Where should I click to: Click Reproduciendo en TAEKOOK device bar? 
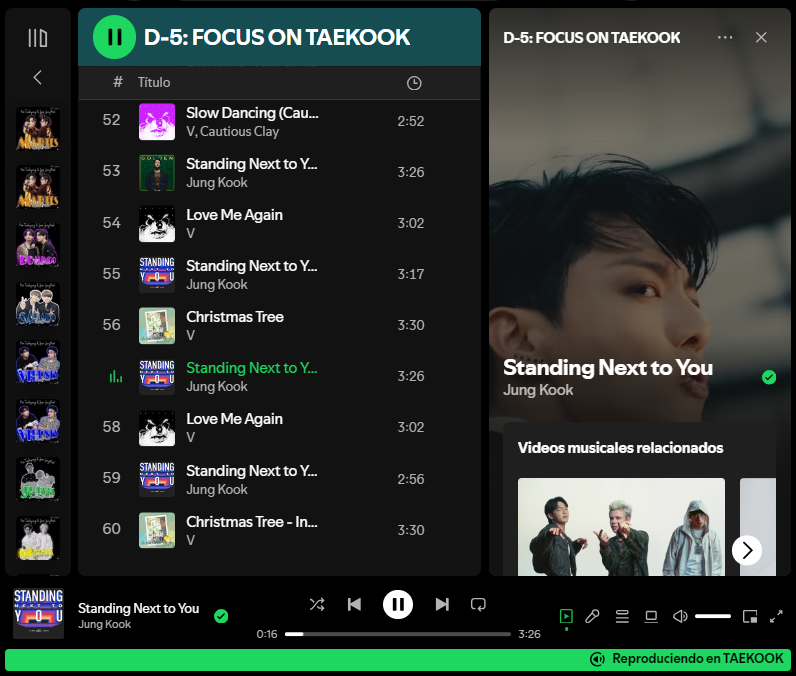(398, 659)
